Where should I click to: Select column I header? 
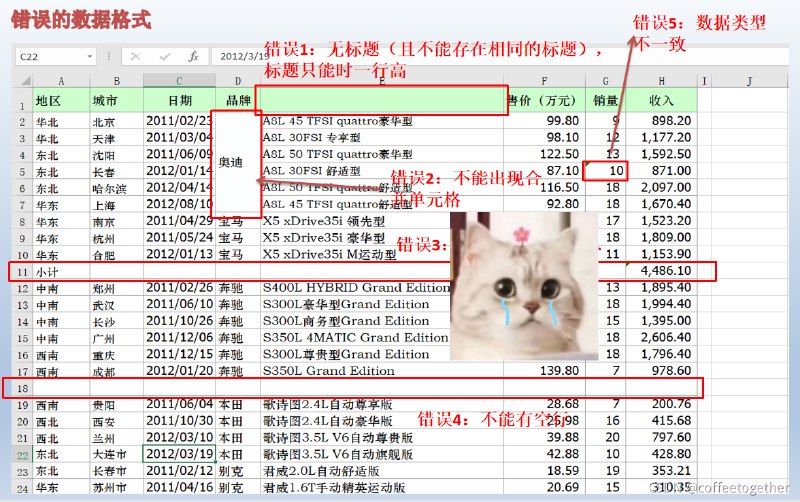(704, 81)
